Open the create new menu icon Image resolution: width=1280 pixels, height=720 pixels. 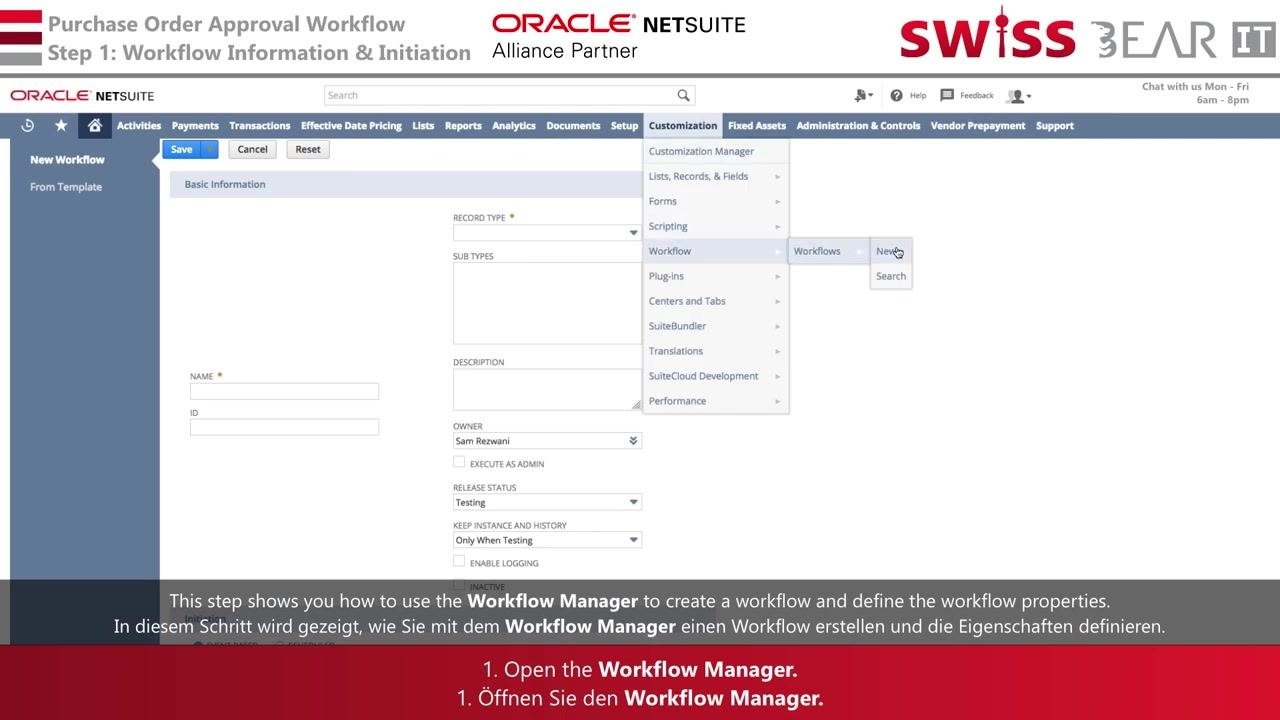(x=863, y=96)
